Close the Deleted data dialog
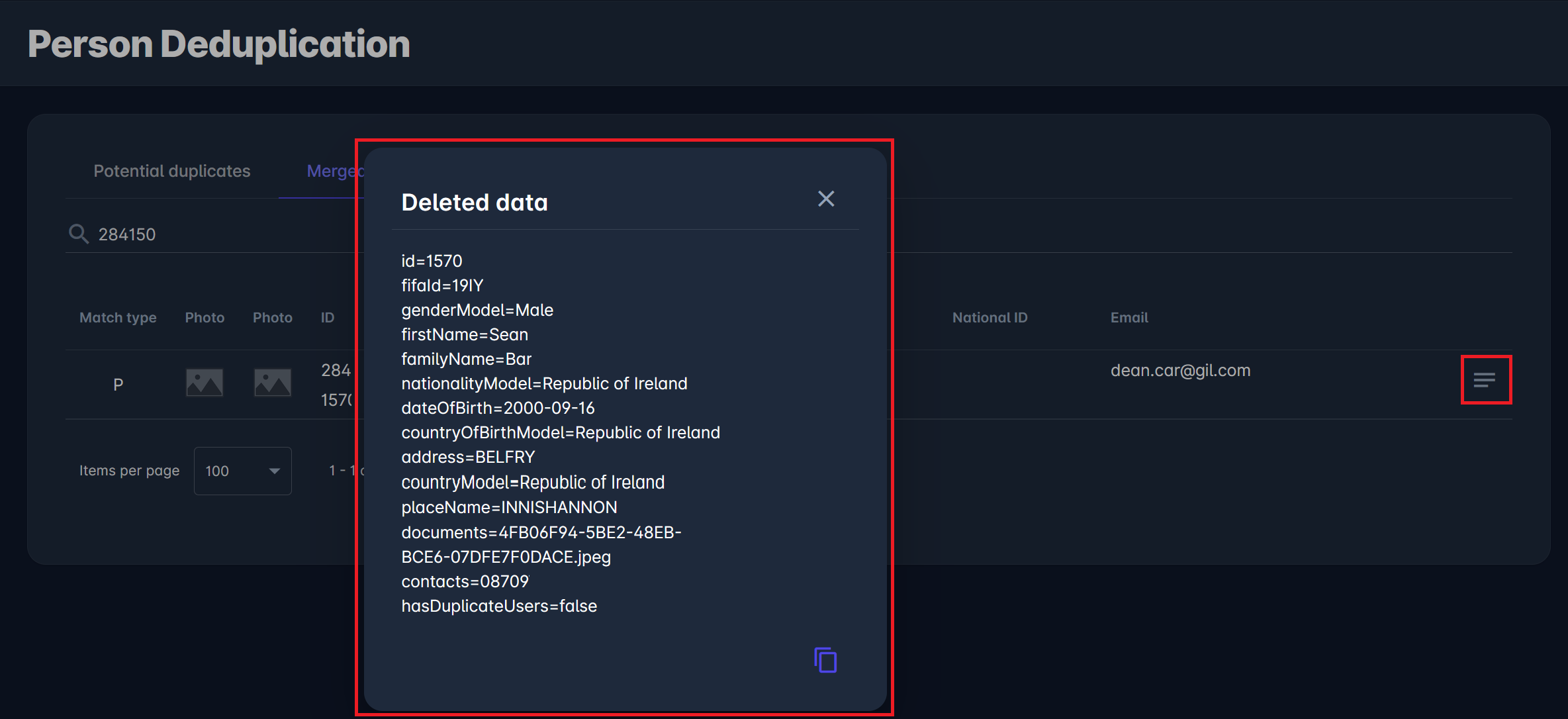The width and height of the screenshot is (1568, 719). pos(825,199)
